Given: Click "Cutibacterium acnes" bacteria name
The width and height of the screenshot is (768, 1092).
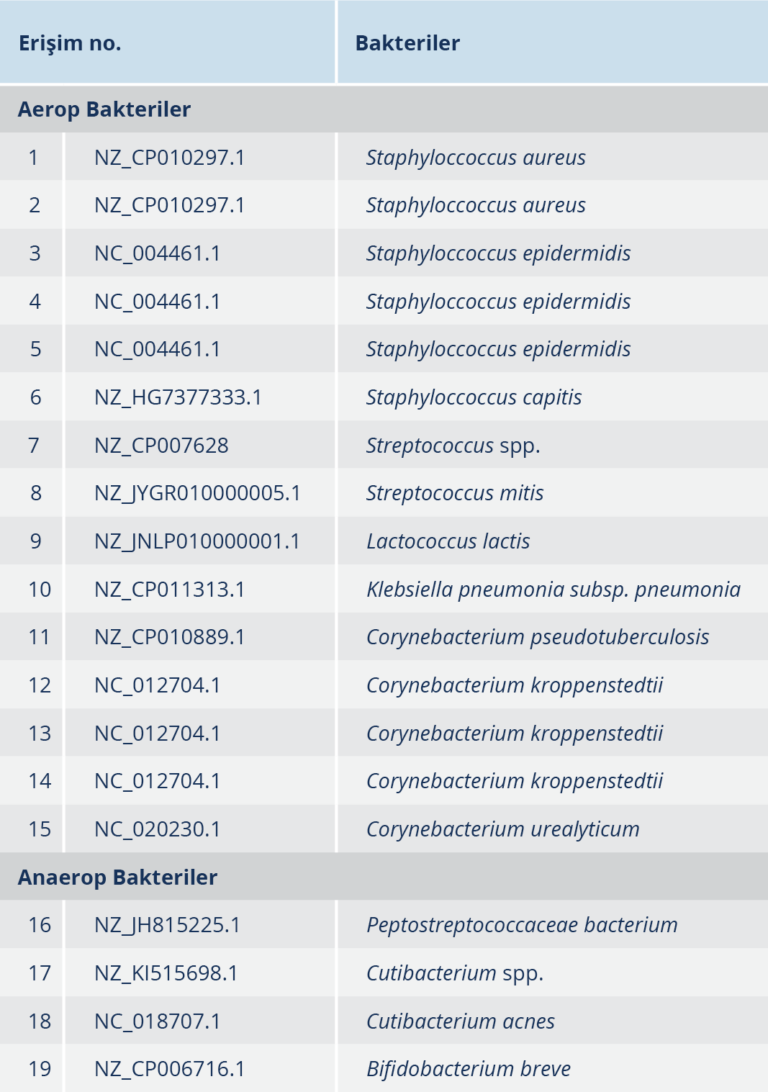Looking at the screenshot, I should click(x=460, y=1021).
